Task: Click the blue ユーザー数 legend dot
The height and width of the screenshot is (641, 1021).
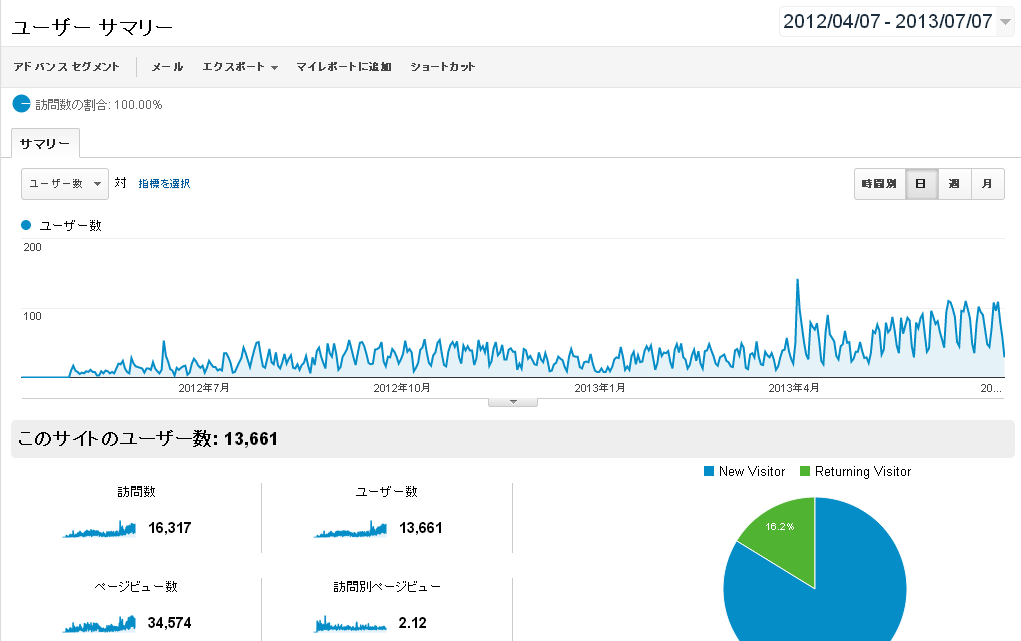Action: click(26, 225)
